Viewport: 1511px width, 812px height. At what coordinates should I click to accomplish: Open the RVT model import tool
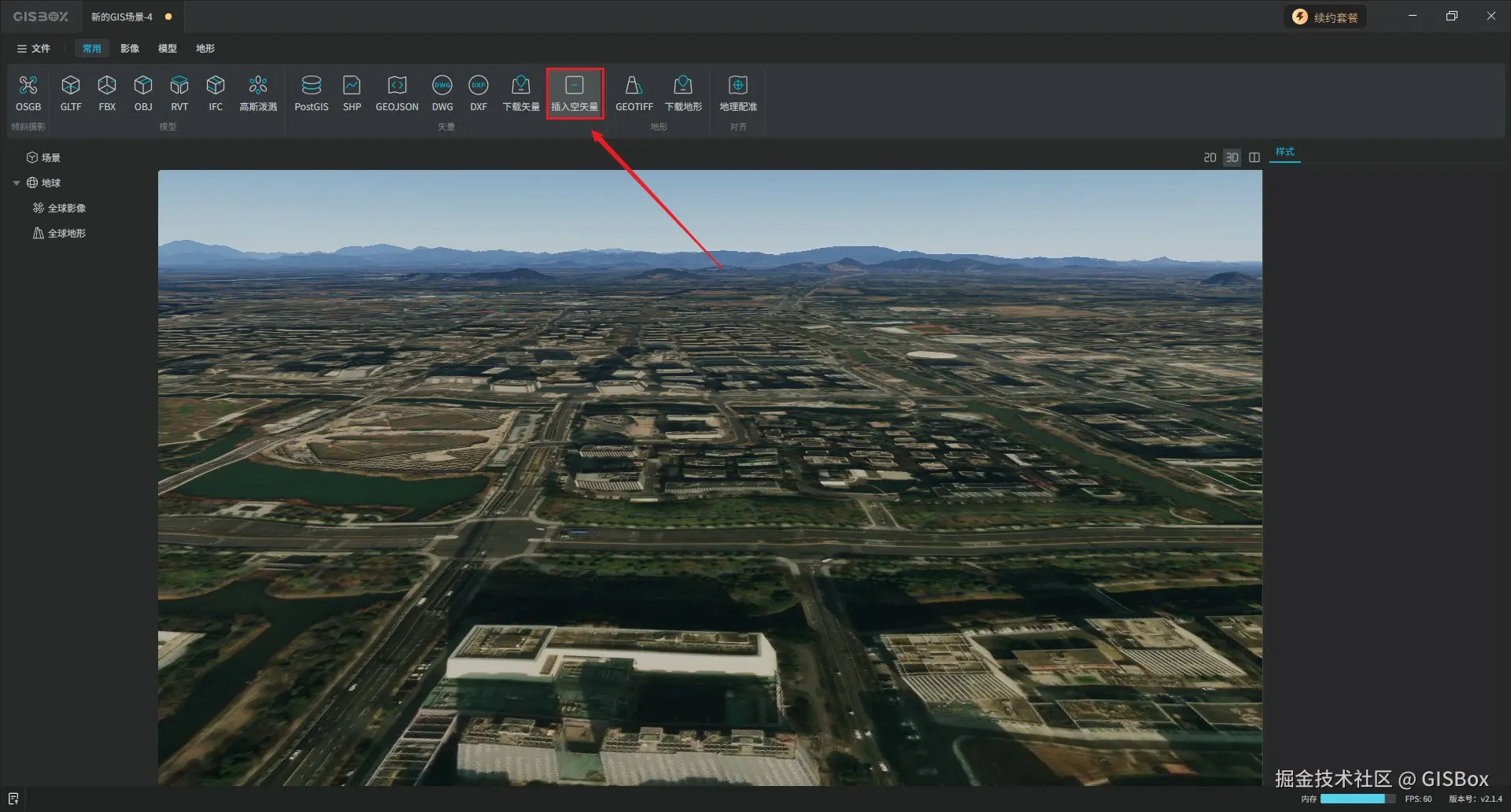(x=179, y=94)
